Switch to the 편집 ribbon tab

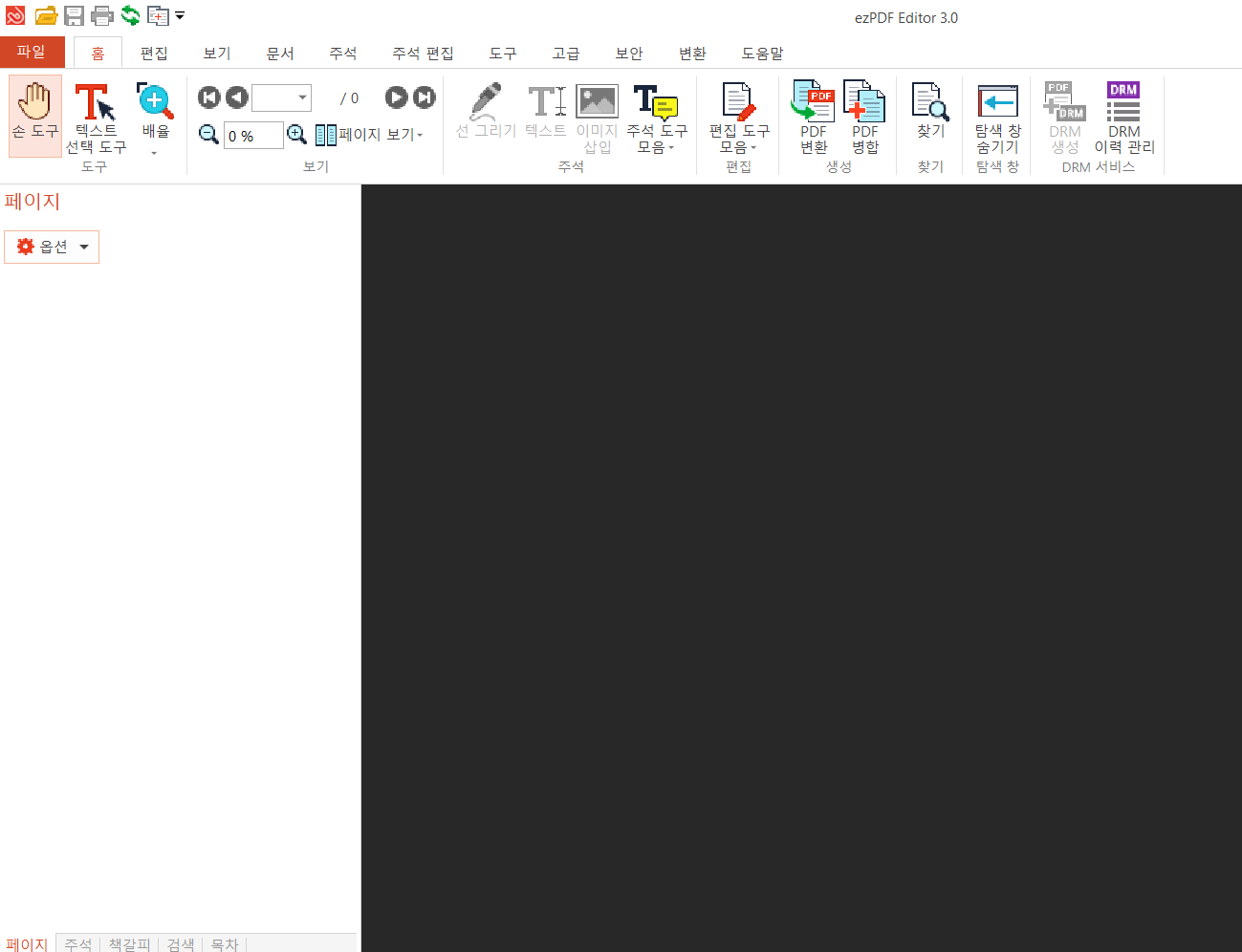coord(154,54)
